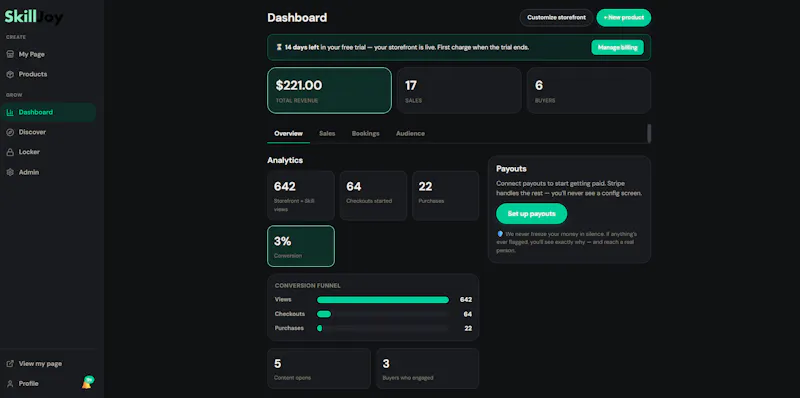This screenshot has height=398, width=800.
Task: Click the Payouts card heading
Action: pos(511,168)
